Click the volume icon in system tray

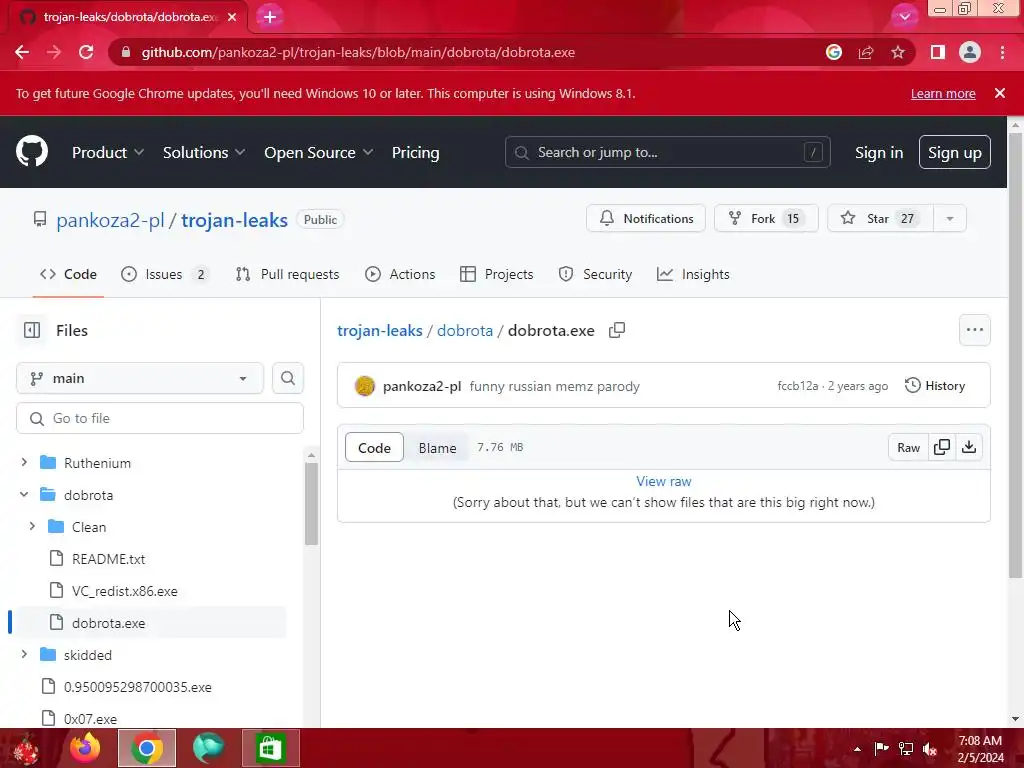pyautogui.click(x=930, y=749)
